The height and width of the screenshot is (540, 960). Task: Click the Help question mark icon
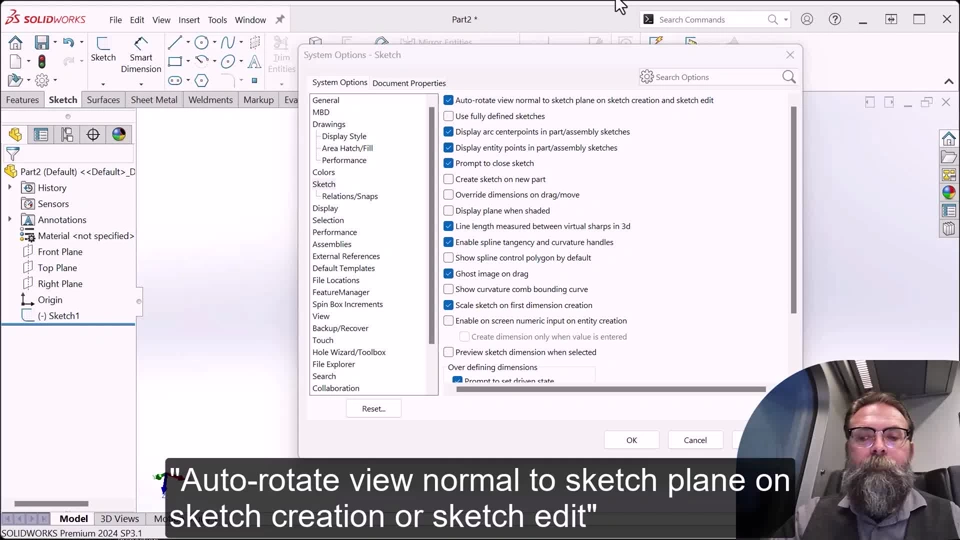834,20
